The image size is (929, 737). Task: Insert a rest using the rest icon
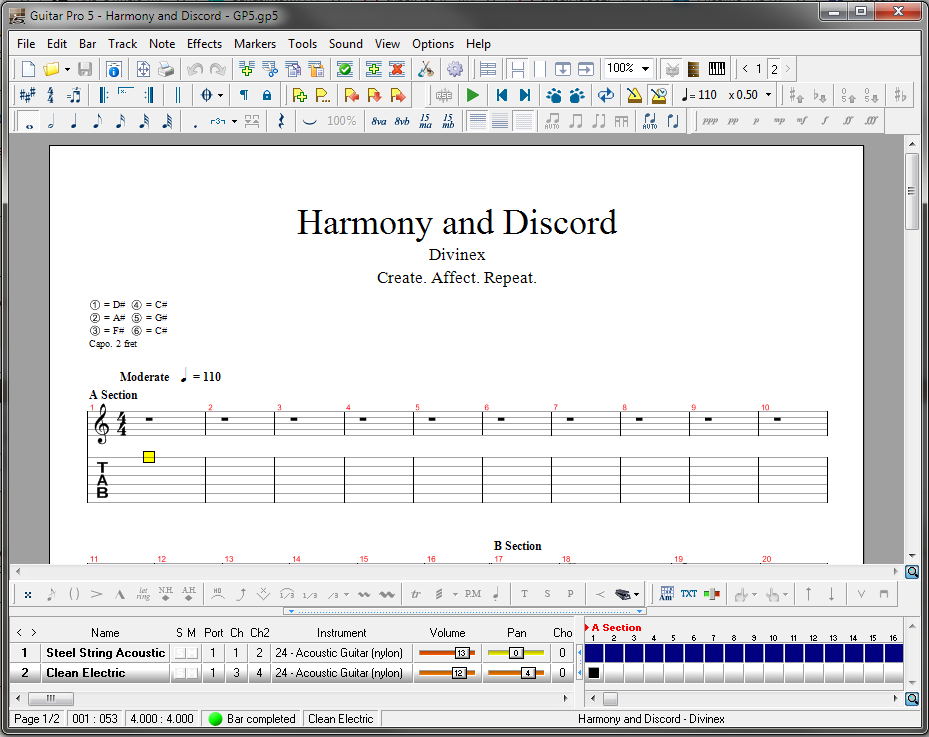tap(280, 121)
